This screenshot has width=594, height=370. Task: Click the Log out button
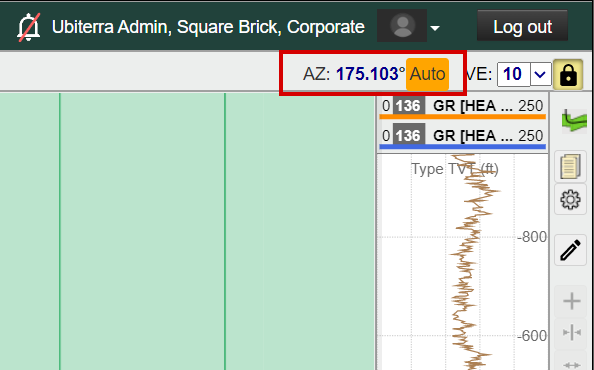point(522,26)
